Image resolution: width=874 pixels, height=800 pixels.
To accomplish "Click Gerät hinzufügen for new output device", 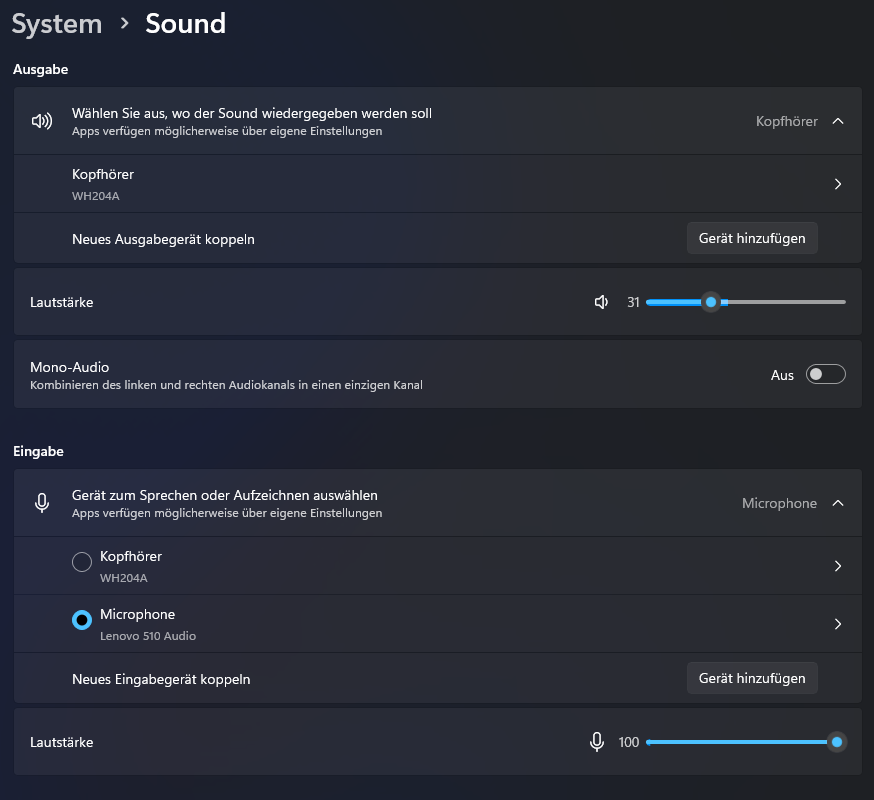I will [x=752, y=238].
